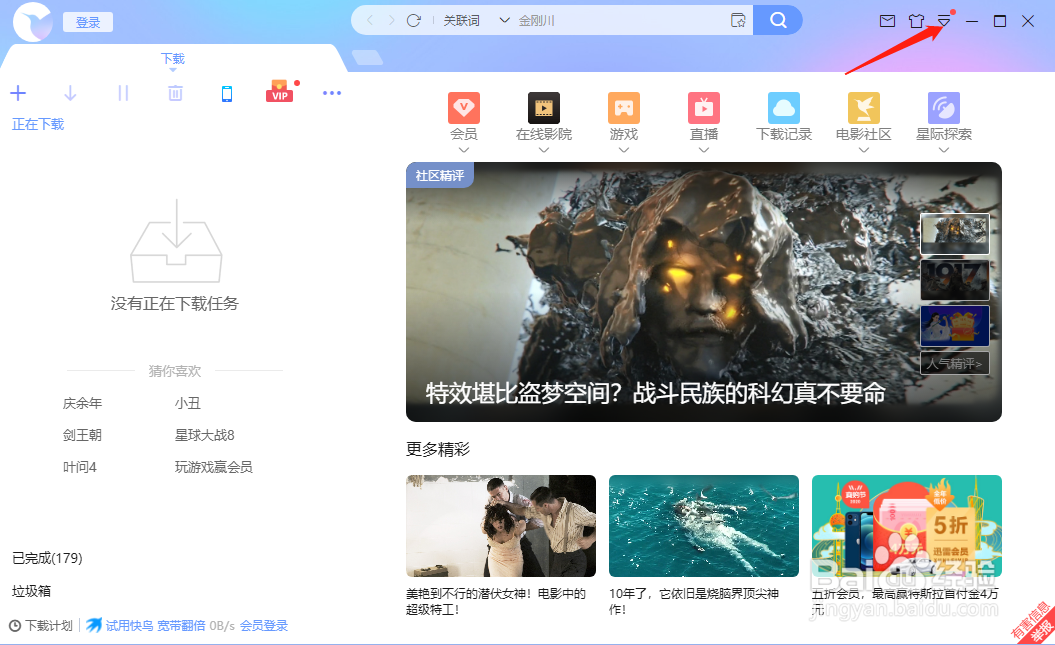Open a new tab with the small tab button
Image resolution: width=1055 pixels, height=645 pixels.
(x=367, y=58)
